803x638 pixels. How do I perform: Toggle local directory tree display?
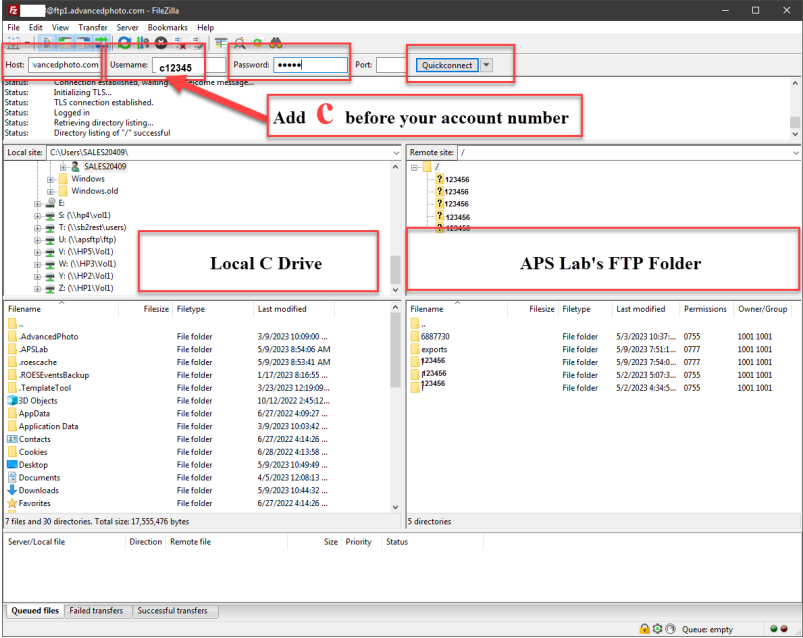(65, 43)
